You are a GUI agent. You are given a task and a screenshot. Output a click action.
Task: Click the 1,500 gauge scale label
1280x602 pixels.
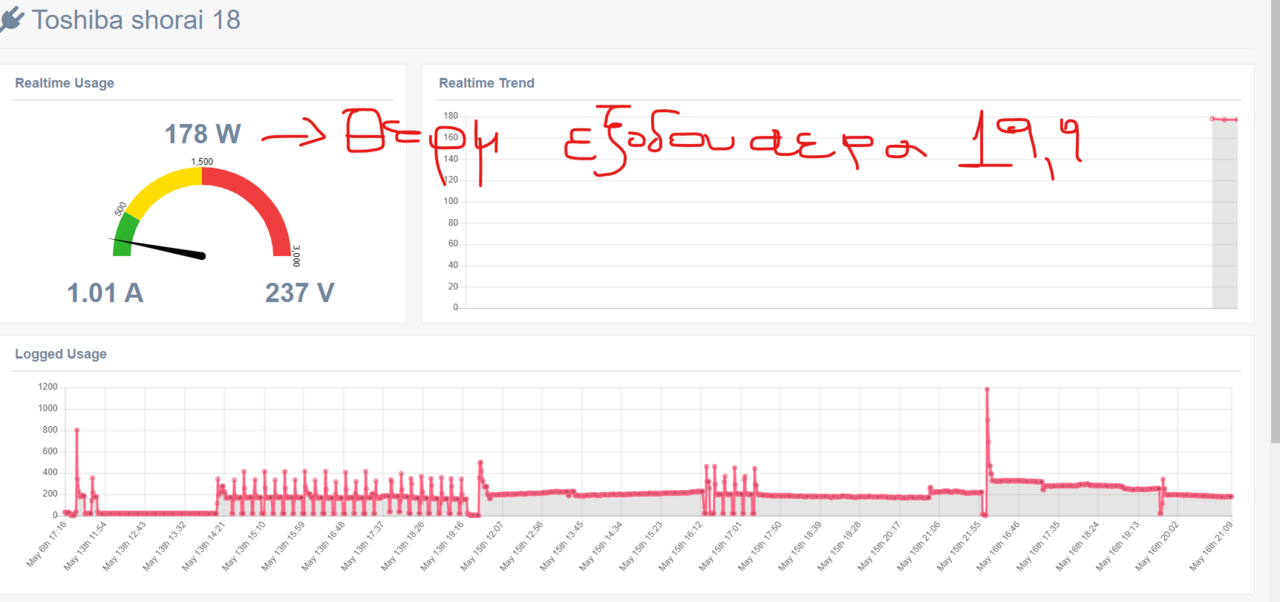[x=202, y=161]
